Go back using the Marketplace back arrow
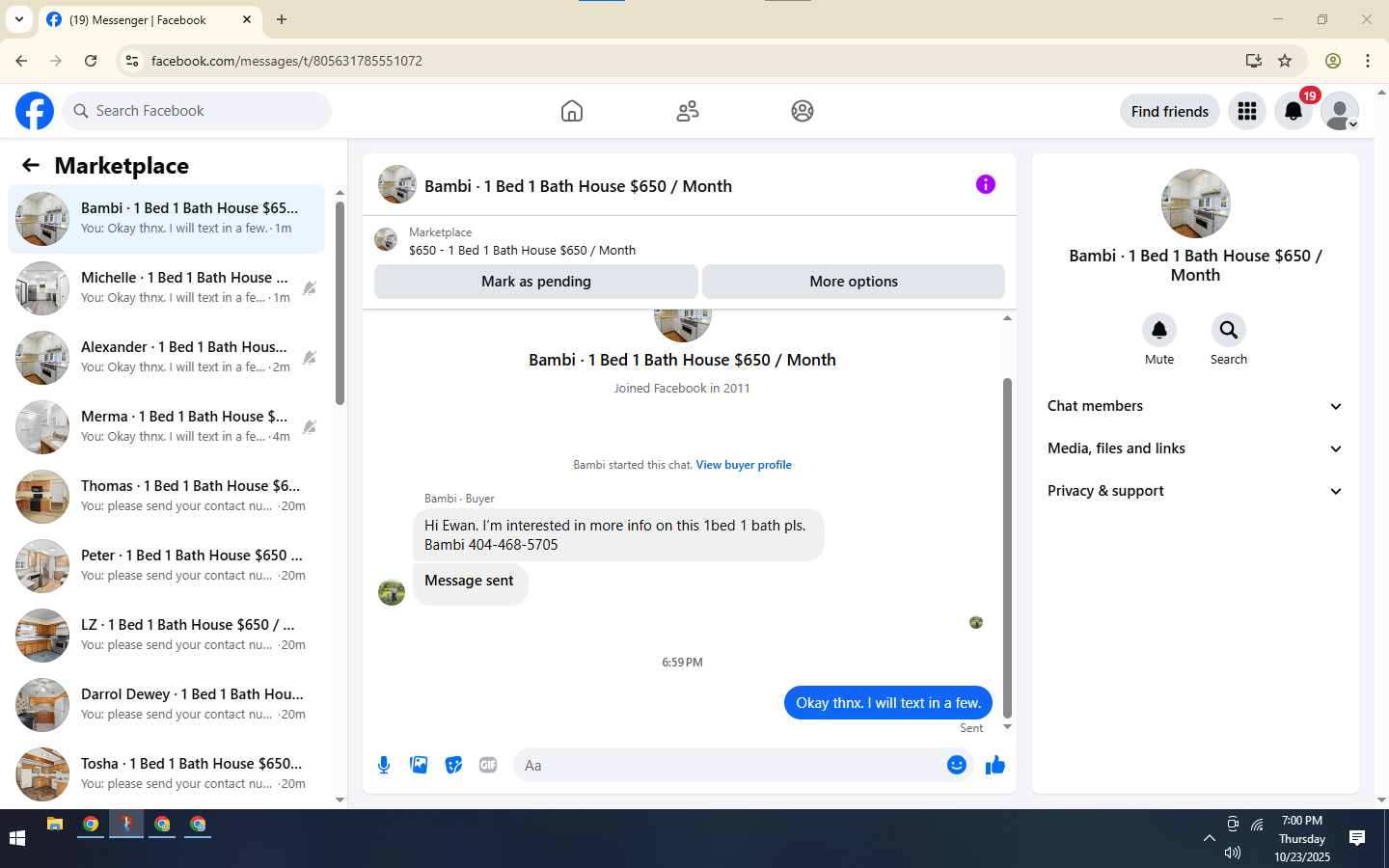 pos(31,165)
